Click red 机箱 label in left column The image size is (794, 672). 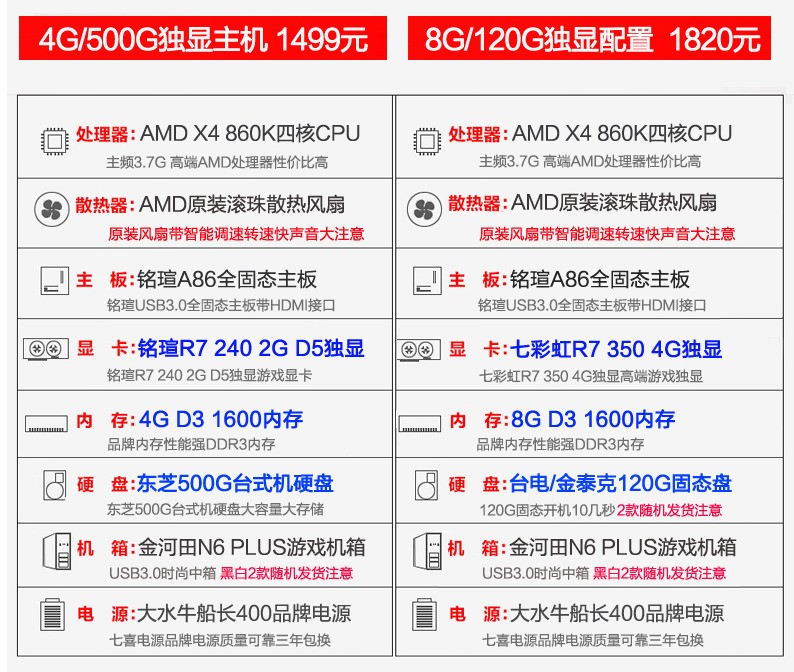click(x=105, y=548)
